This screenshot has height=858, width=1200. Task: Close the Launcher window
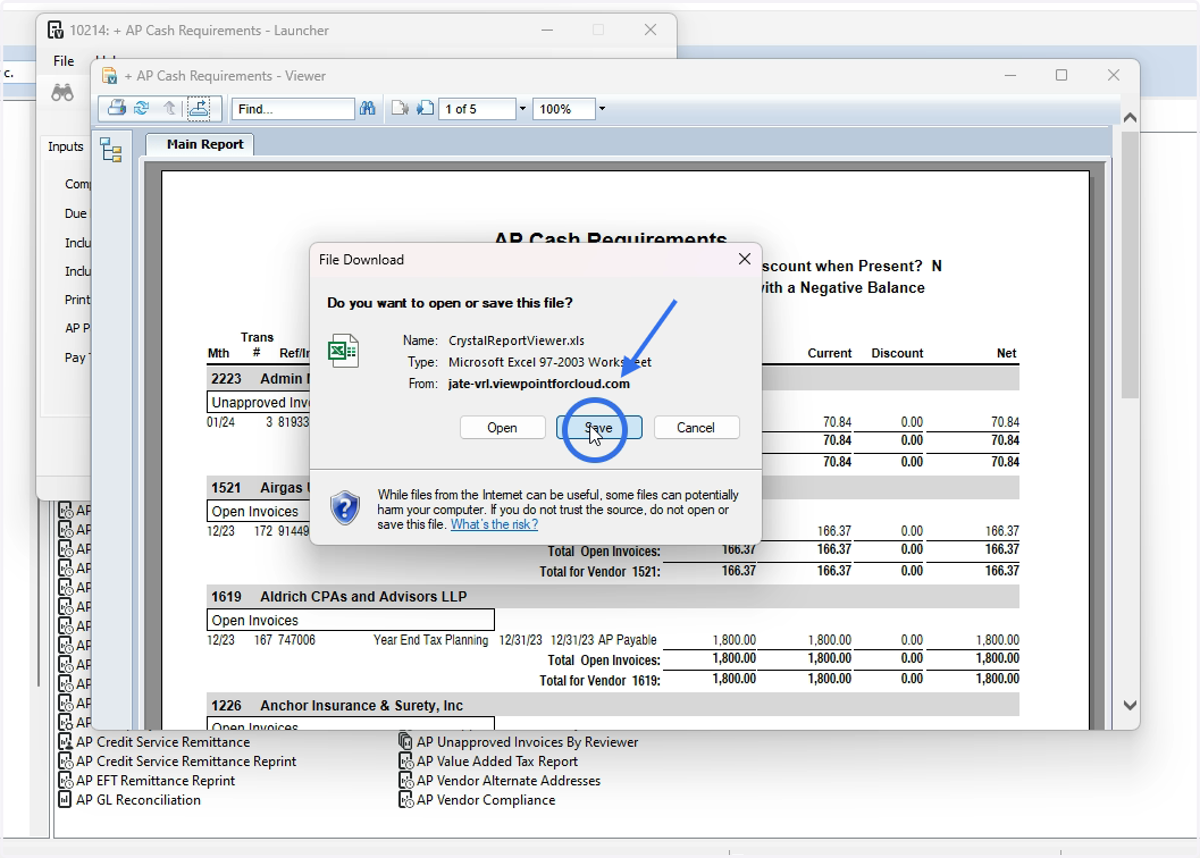(650, 30)
